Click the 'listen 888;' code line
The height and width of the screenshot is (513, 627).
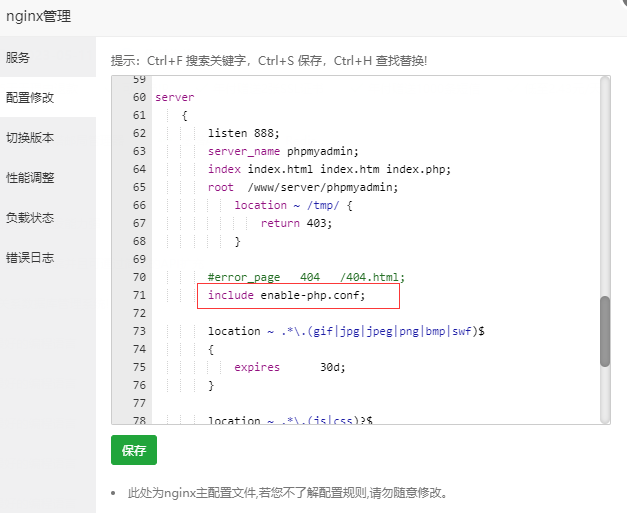coord(244,133)
